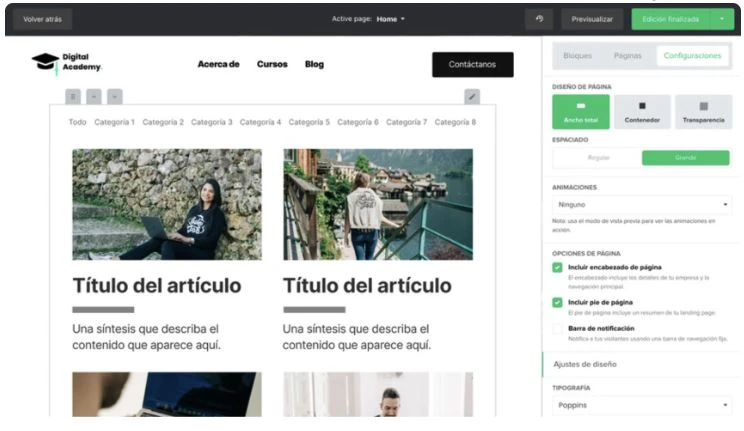Click the Edición finalizada button
The height and width of the screenshot is (431, 744).
click(x=670, y=19)
